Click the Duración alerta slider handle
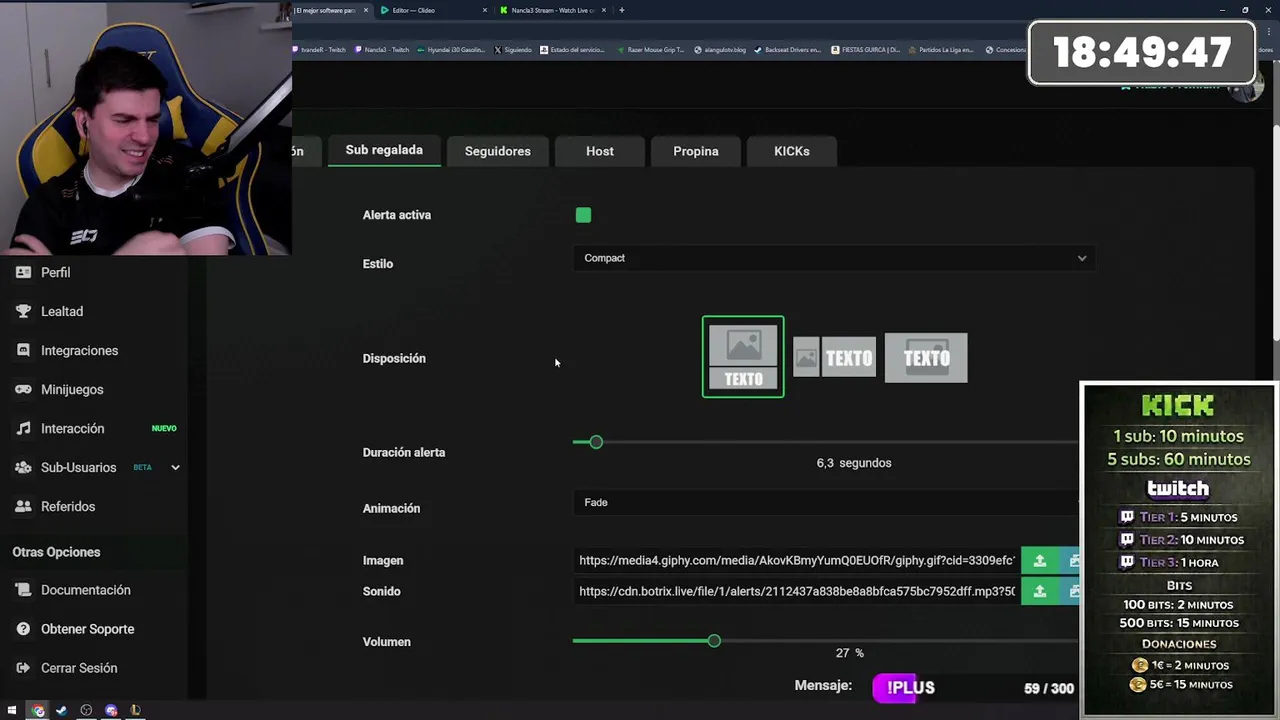The image size is (1280, 720). tap(596, 442)
